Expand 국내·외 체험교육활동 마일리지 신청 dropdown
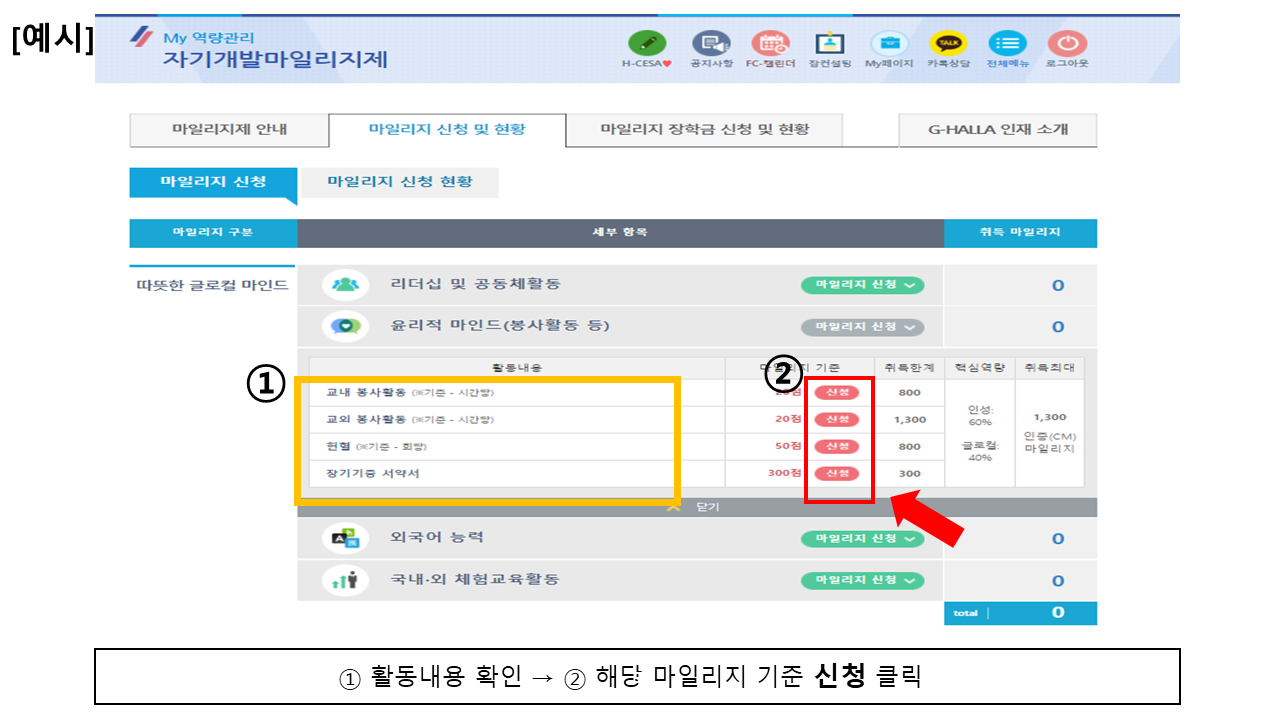Viewport: 1280px width, 720px height. pyautogui.click(x=862, y=580)
